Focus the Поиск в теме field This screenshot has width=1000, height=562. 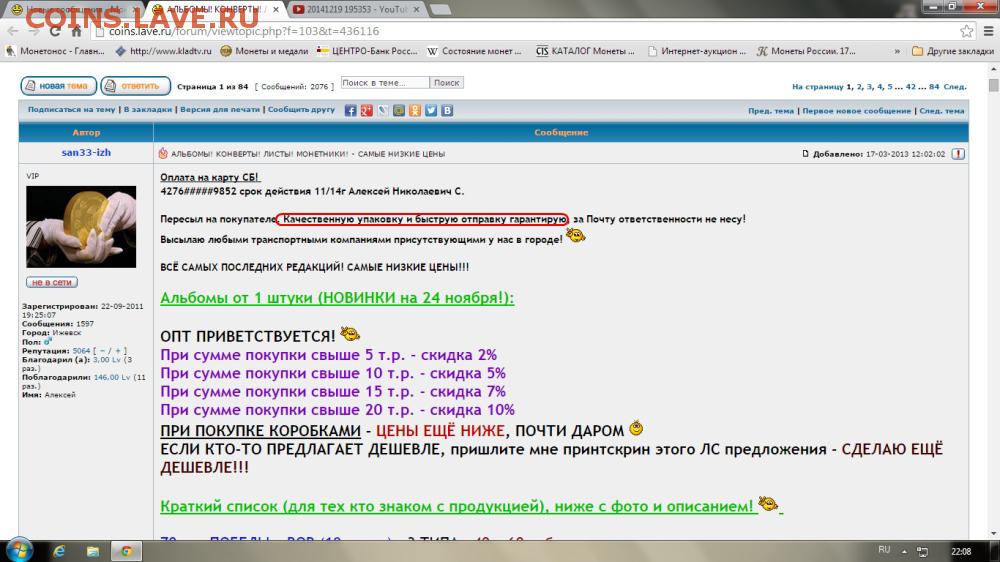[385, 82]
